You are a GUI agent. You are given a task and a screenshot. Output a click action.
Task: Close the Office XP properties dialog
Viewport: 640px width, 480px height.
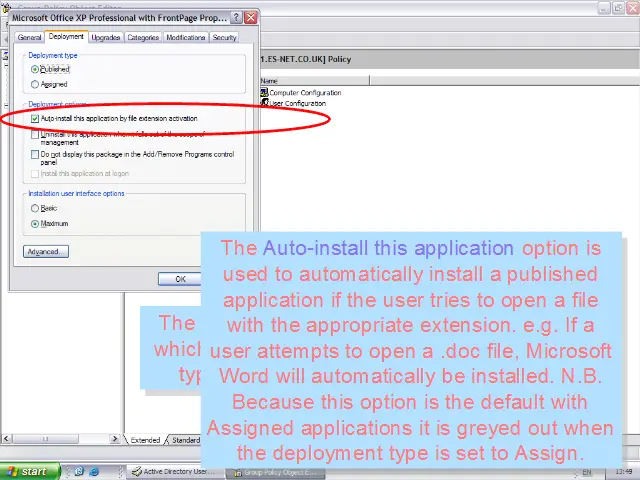point(251,18)
